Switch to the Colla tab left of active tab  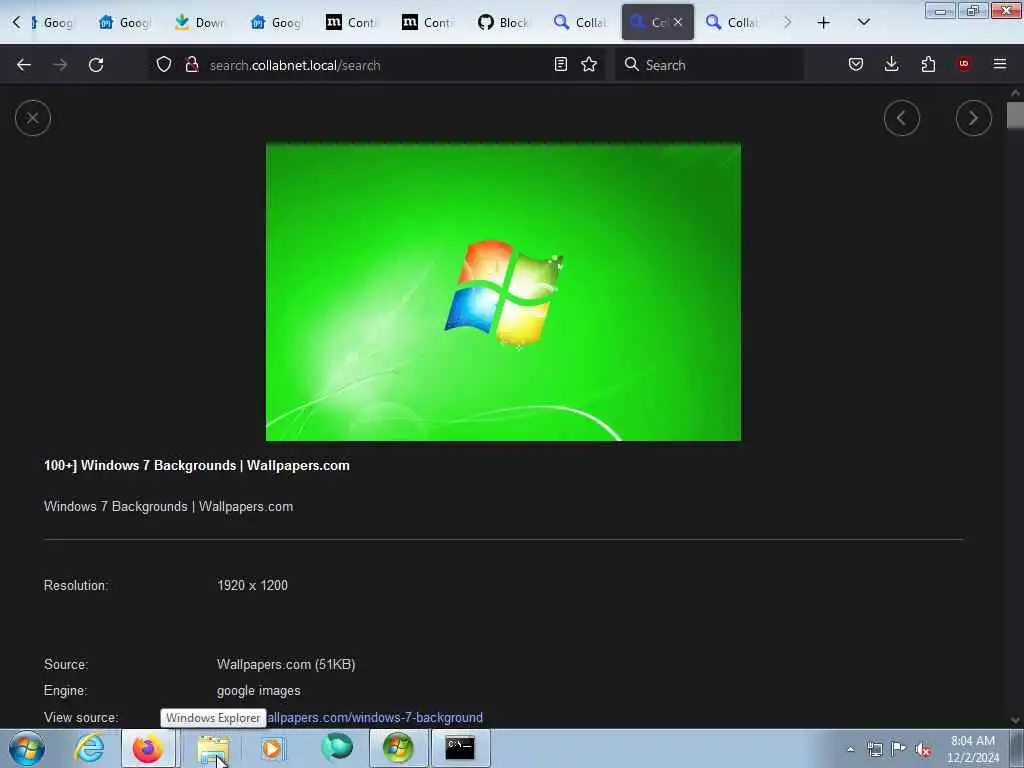tap(580, 23)
